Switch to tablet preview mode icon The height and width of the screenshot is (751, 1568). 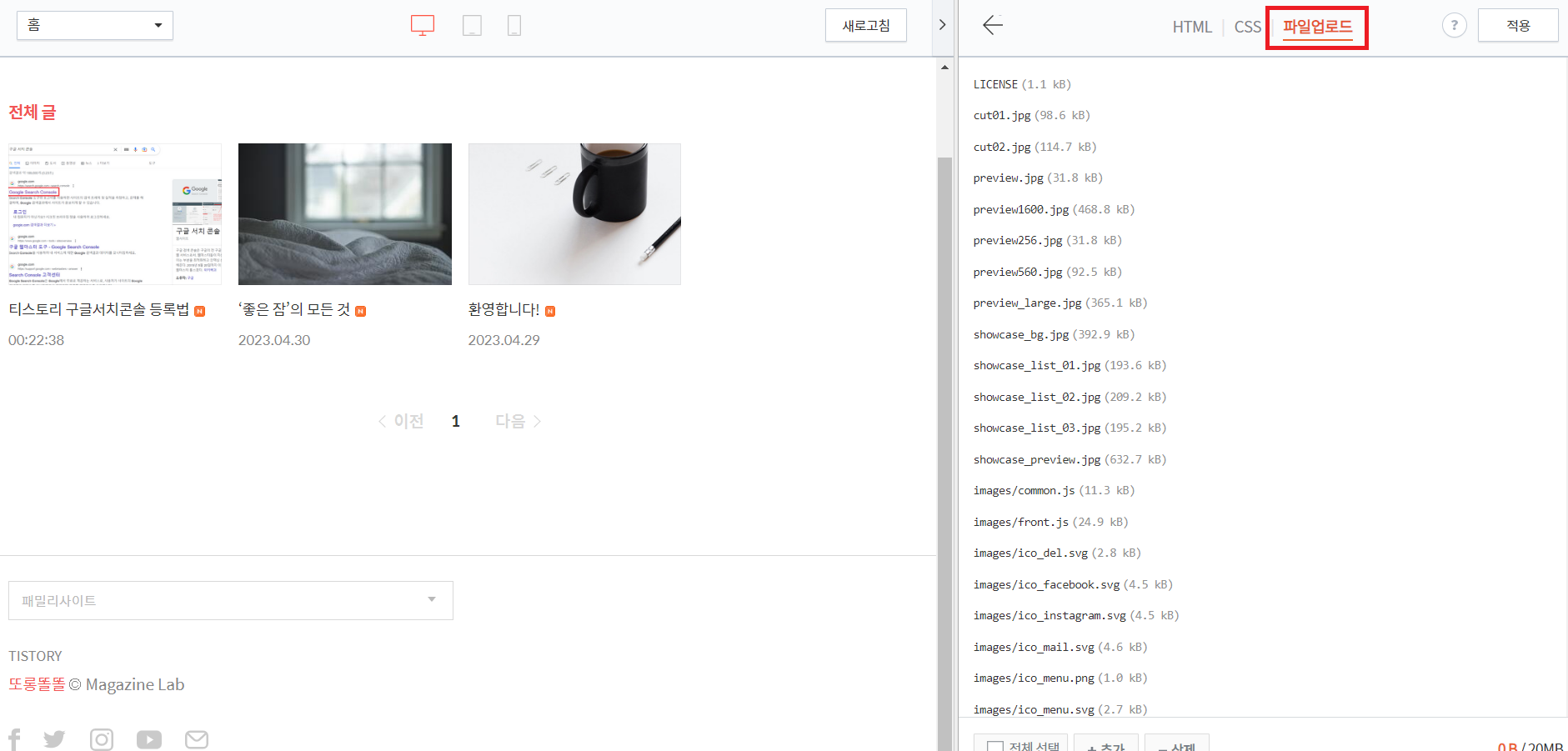472,26
